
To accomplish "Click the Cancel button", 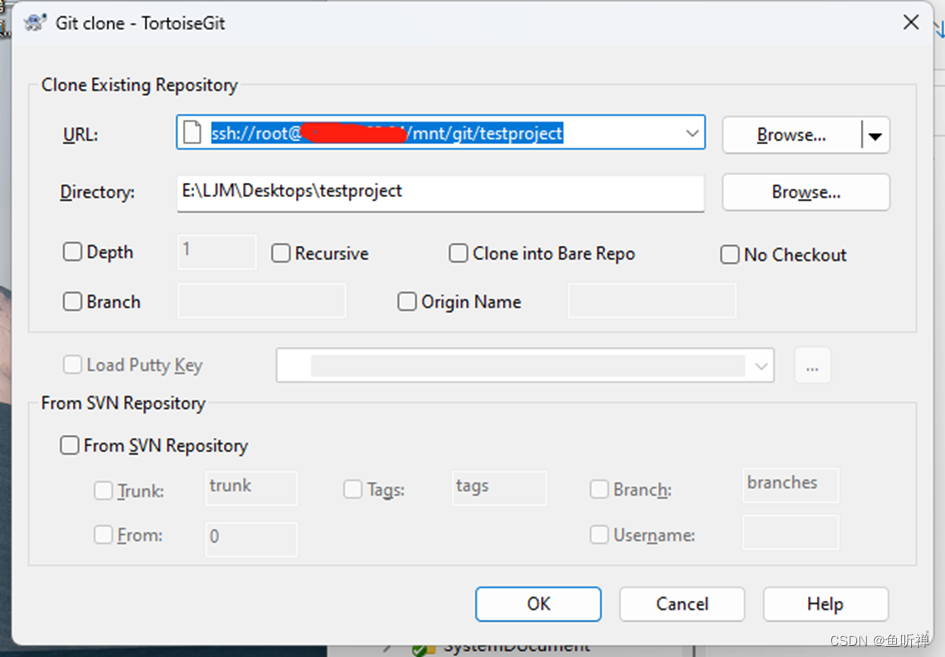I will coord(682,604).
